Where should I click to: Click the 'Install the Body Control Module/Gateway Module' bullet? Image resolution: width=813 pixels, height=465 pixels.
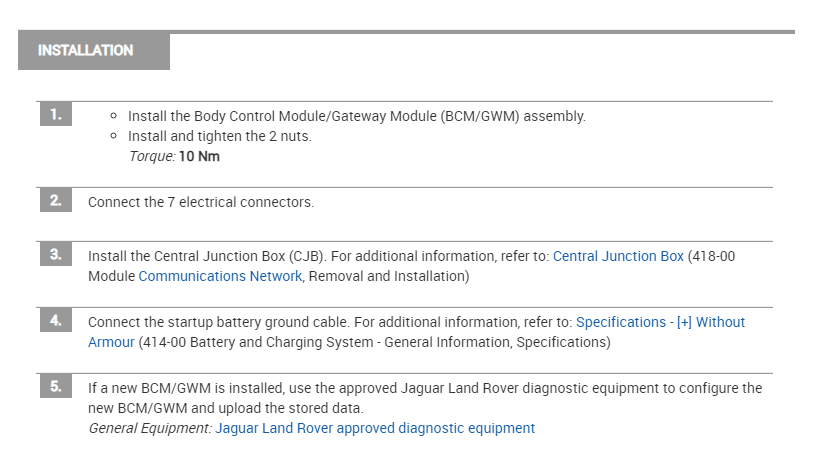356,116
